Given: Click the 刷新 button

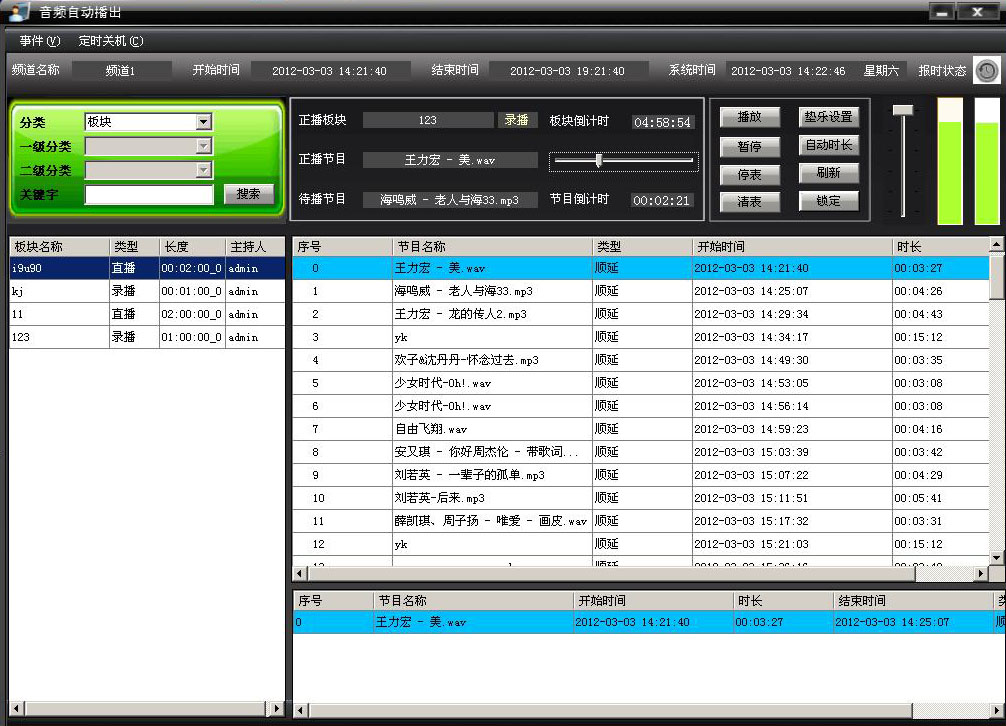Looking at the screenshot, I should [x=828, y=173].
